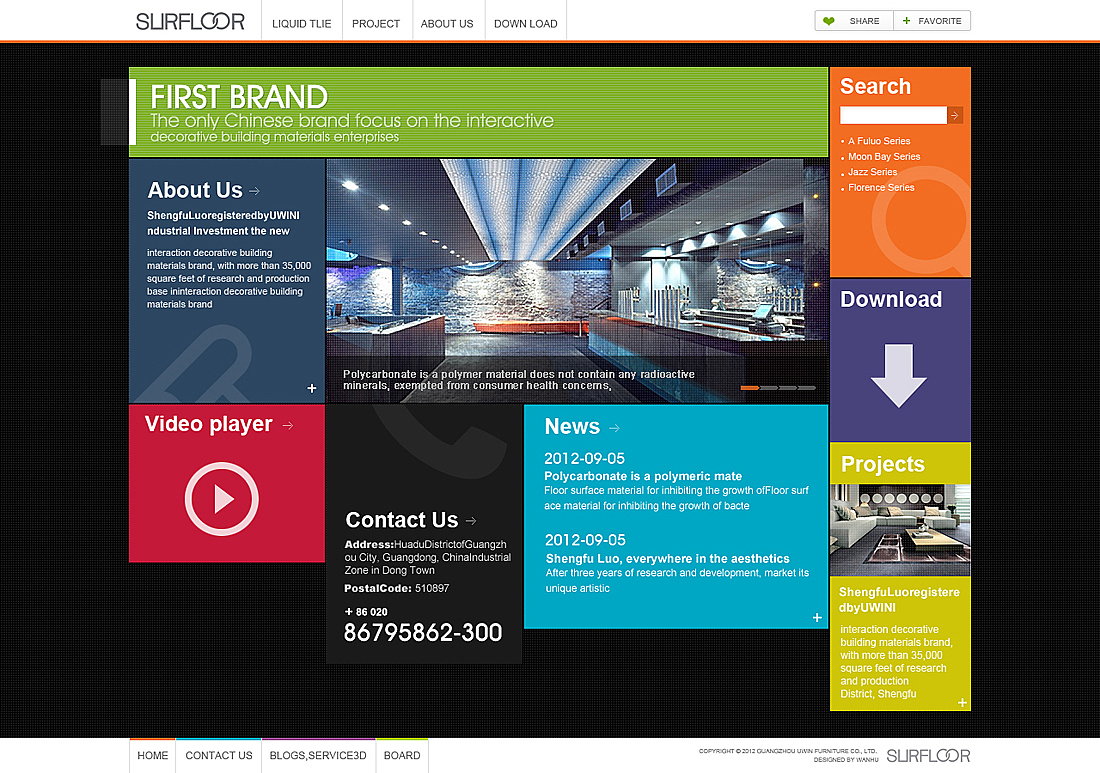Click the FIRST BRAND banner heading
1100x773 pixels.
pyautogui.click(x=239, y=97)
